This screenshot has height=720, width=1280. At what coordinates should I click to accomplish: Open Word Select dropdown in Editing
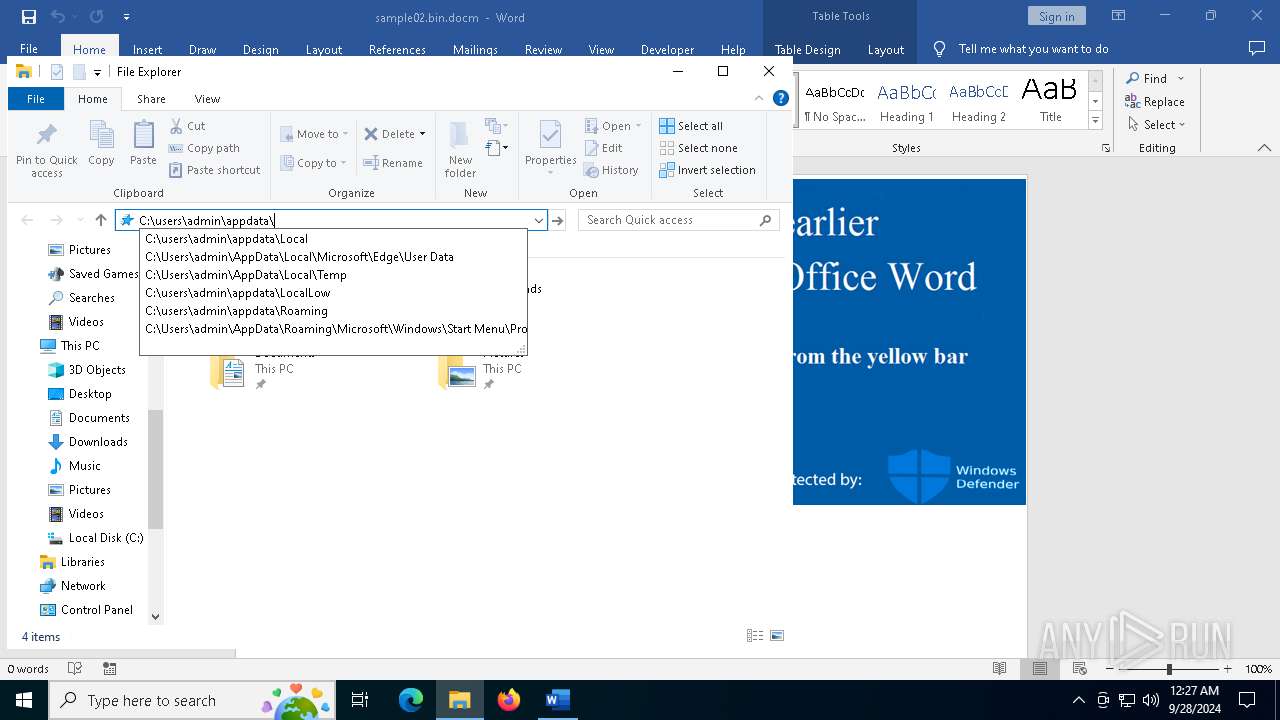(x=1155, y=125)
